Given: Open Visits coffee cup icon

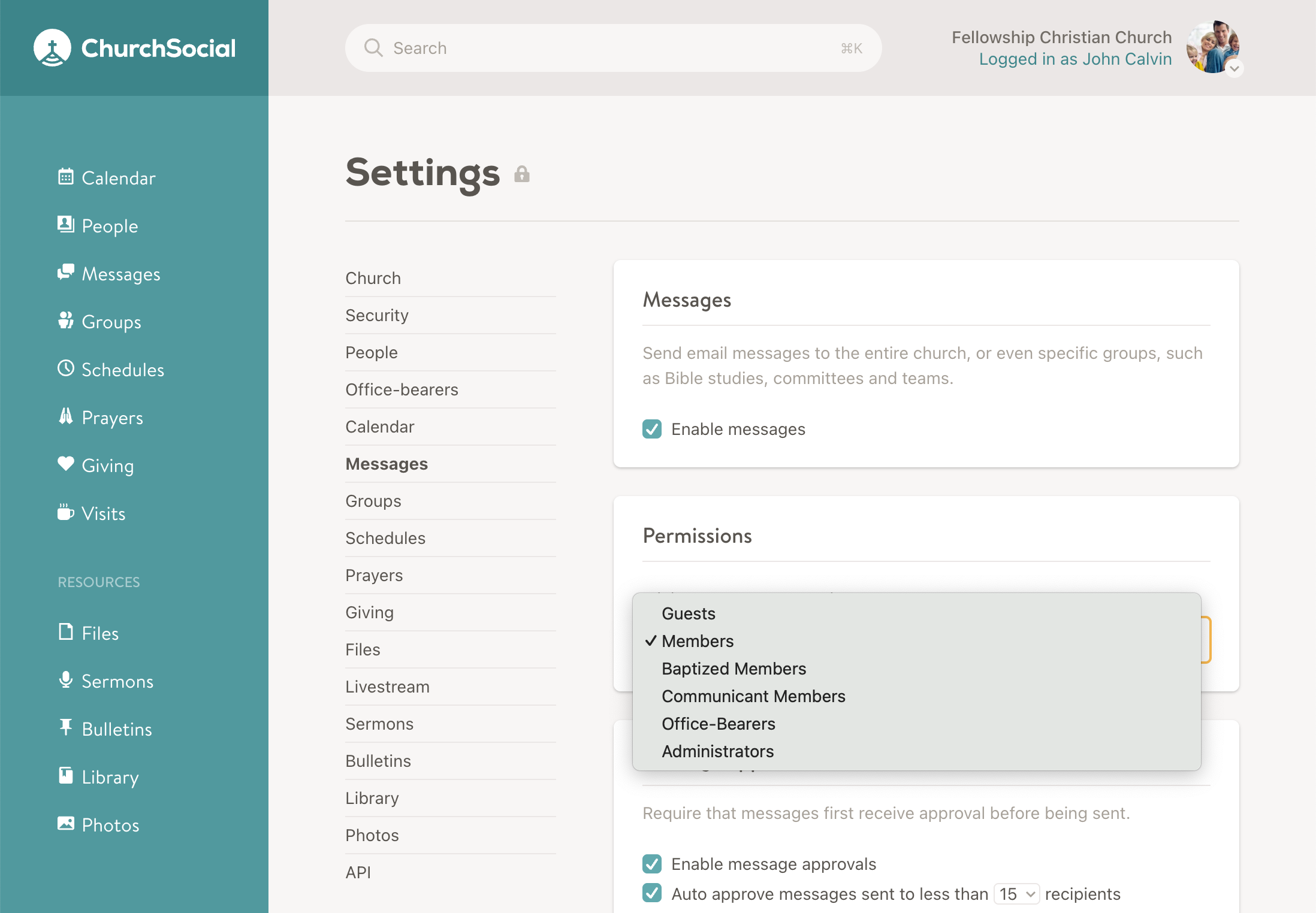Looking at the screenshot, I should [x=65, y=512].
